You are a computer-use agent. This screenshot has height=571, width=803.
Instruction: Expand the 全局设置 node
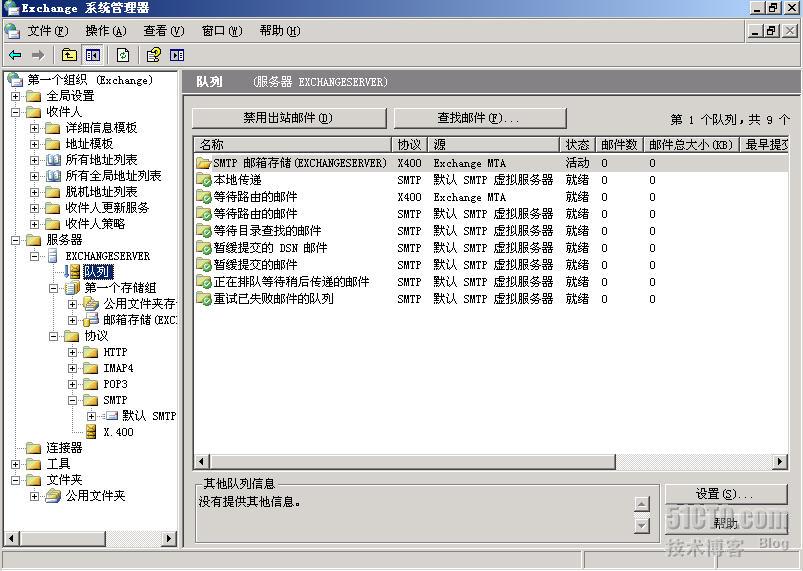[x=15, y=96]
